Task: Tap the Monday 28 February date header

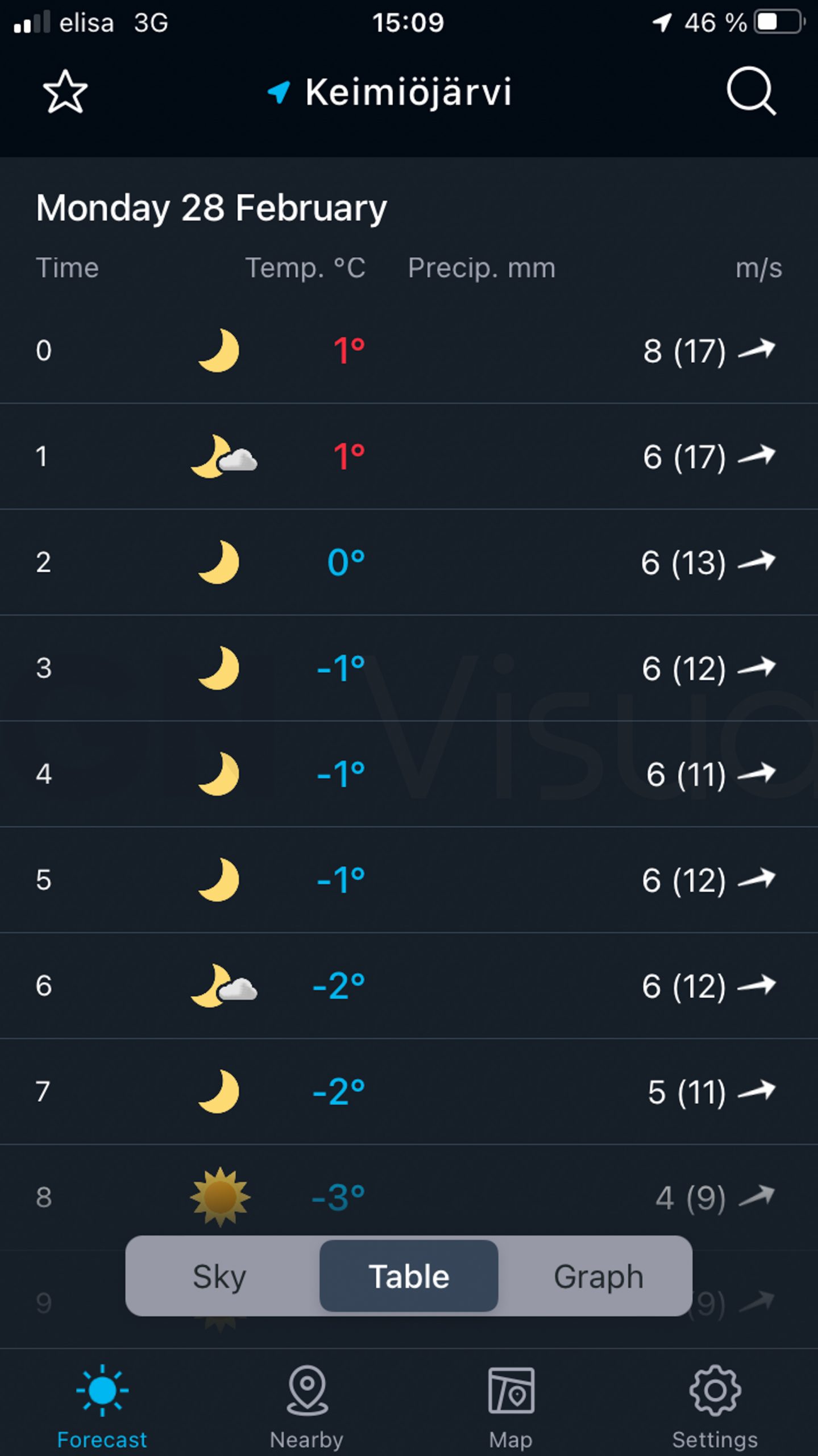Action: 211,208
